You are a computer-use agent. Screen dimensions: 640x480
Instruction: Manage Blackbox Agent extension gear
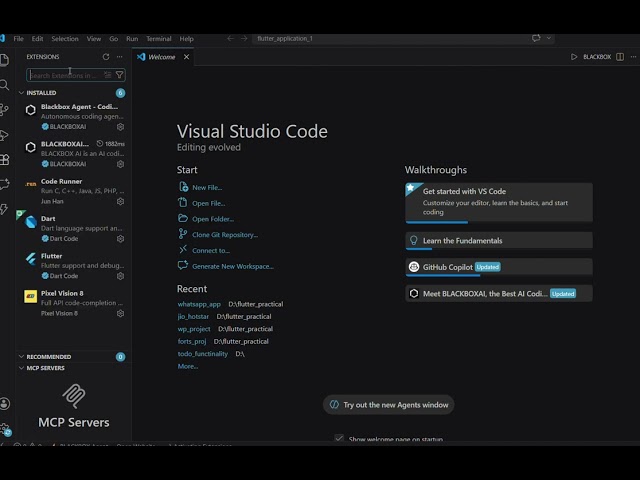coord(120,127)
